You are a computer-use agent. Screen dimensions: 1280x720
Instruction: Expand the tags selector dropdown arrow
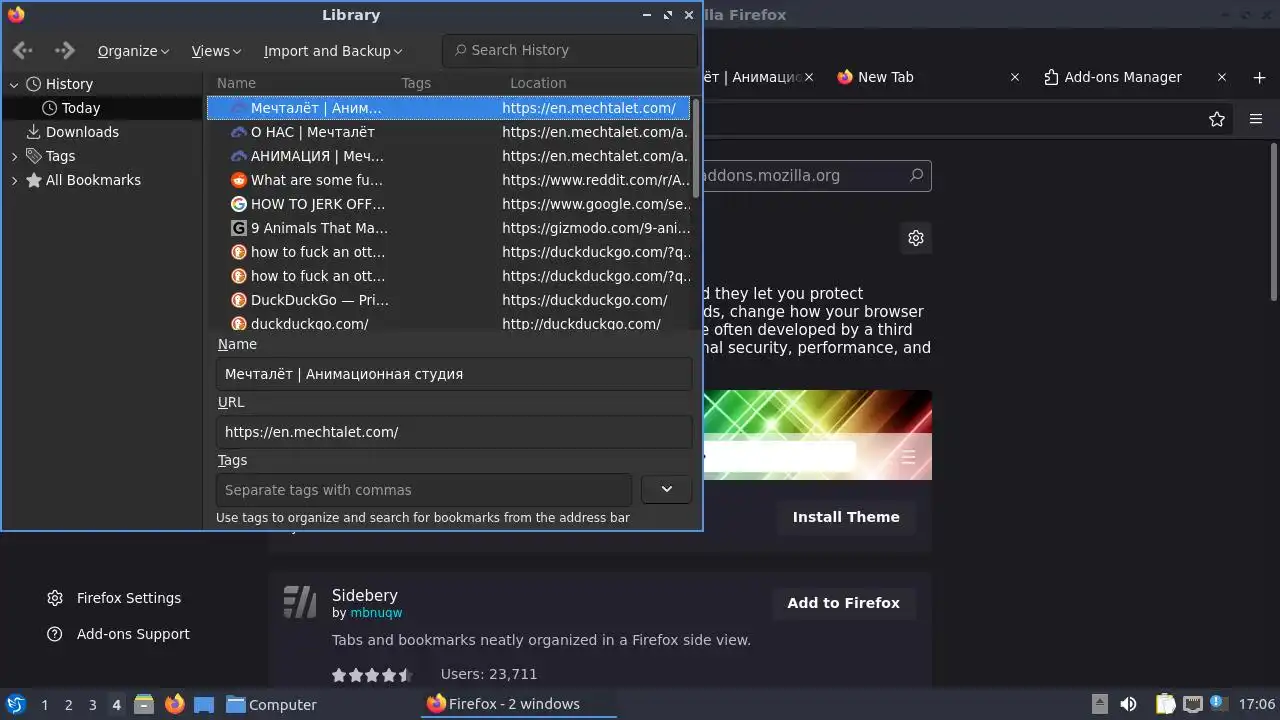click(666, 489)
